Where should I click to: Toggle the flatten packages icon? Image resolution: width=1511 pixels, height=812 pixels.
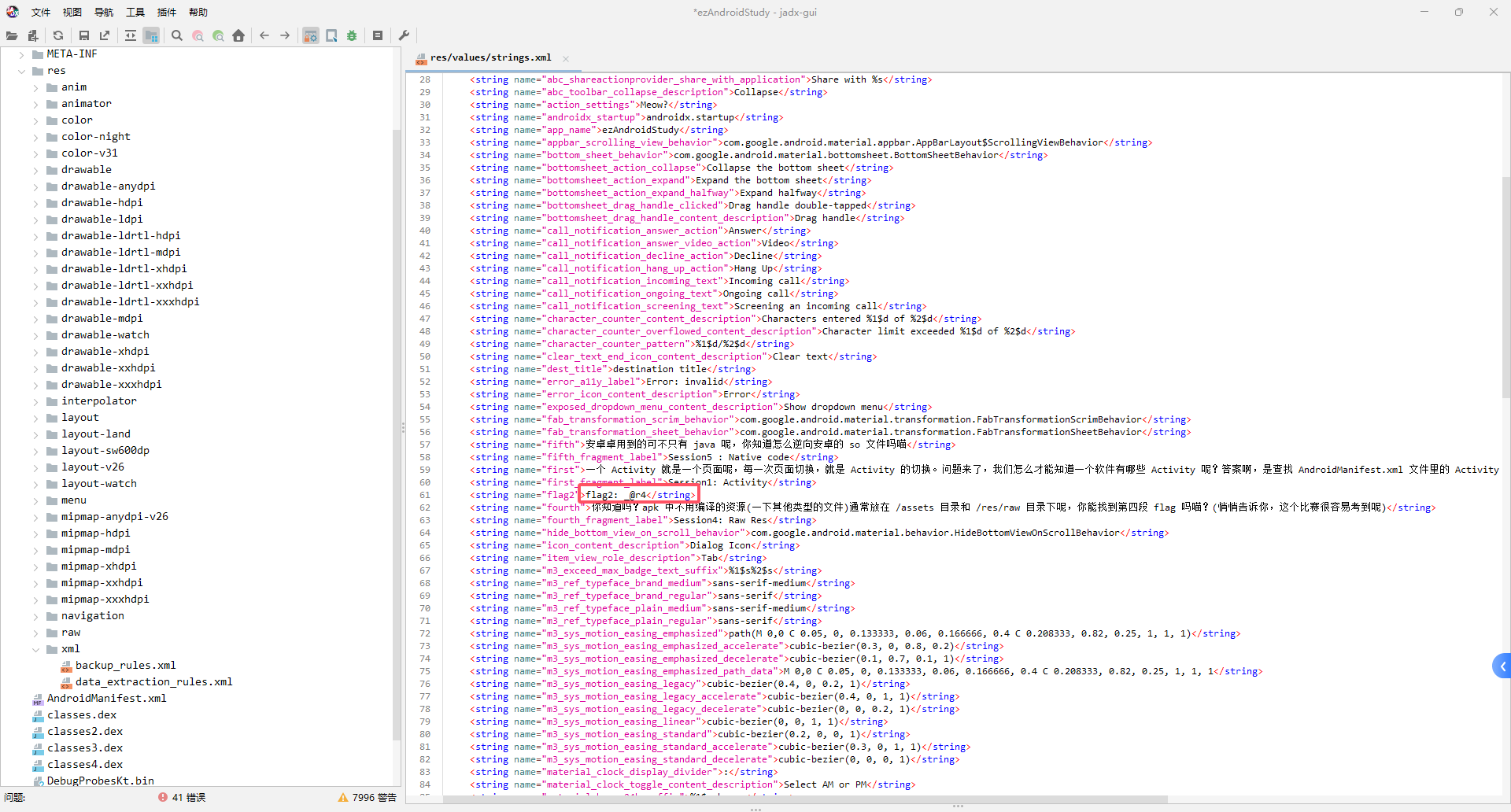pos(151,35)
